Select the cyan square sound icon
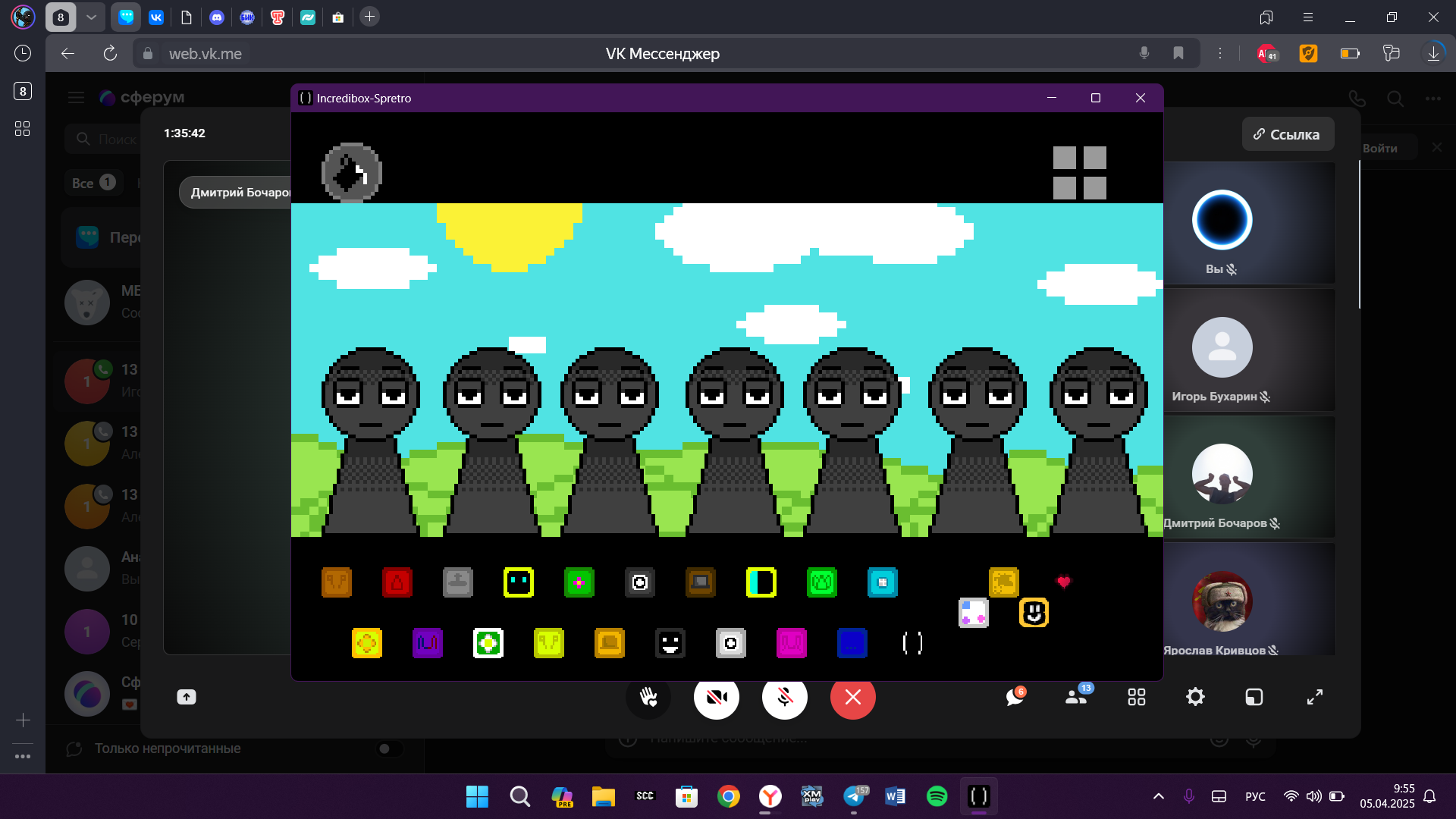This screenshot has width=1456, height=819. click(x=883, y=582)
